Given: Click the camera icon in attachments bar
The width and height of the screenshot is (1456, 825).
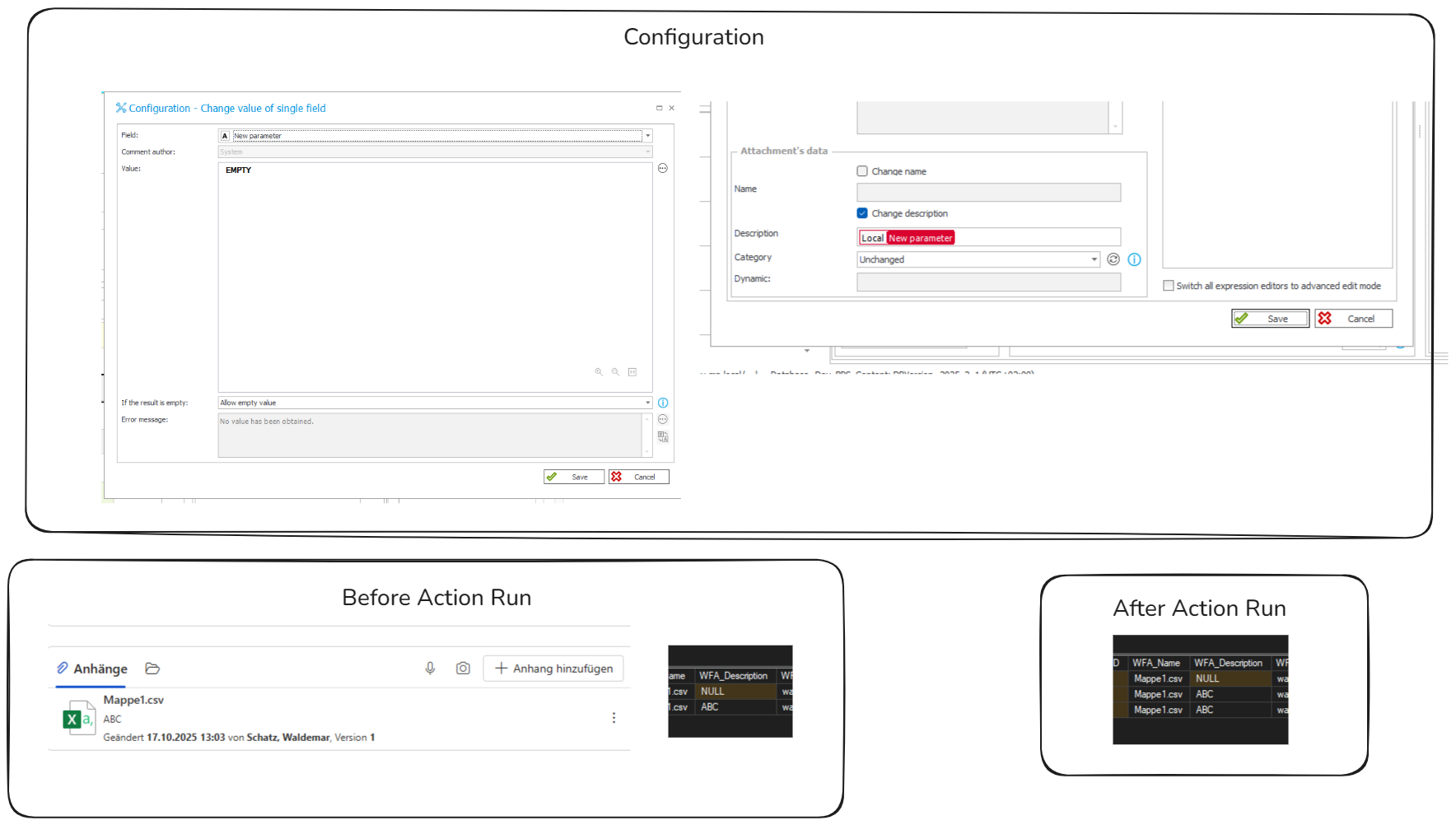Looking at the screenshot, I should (463, 669).
